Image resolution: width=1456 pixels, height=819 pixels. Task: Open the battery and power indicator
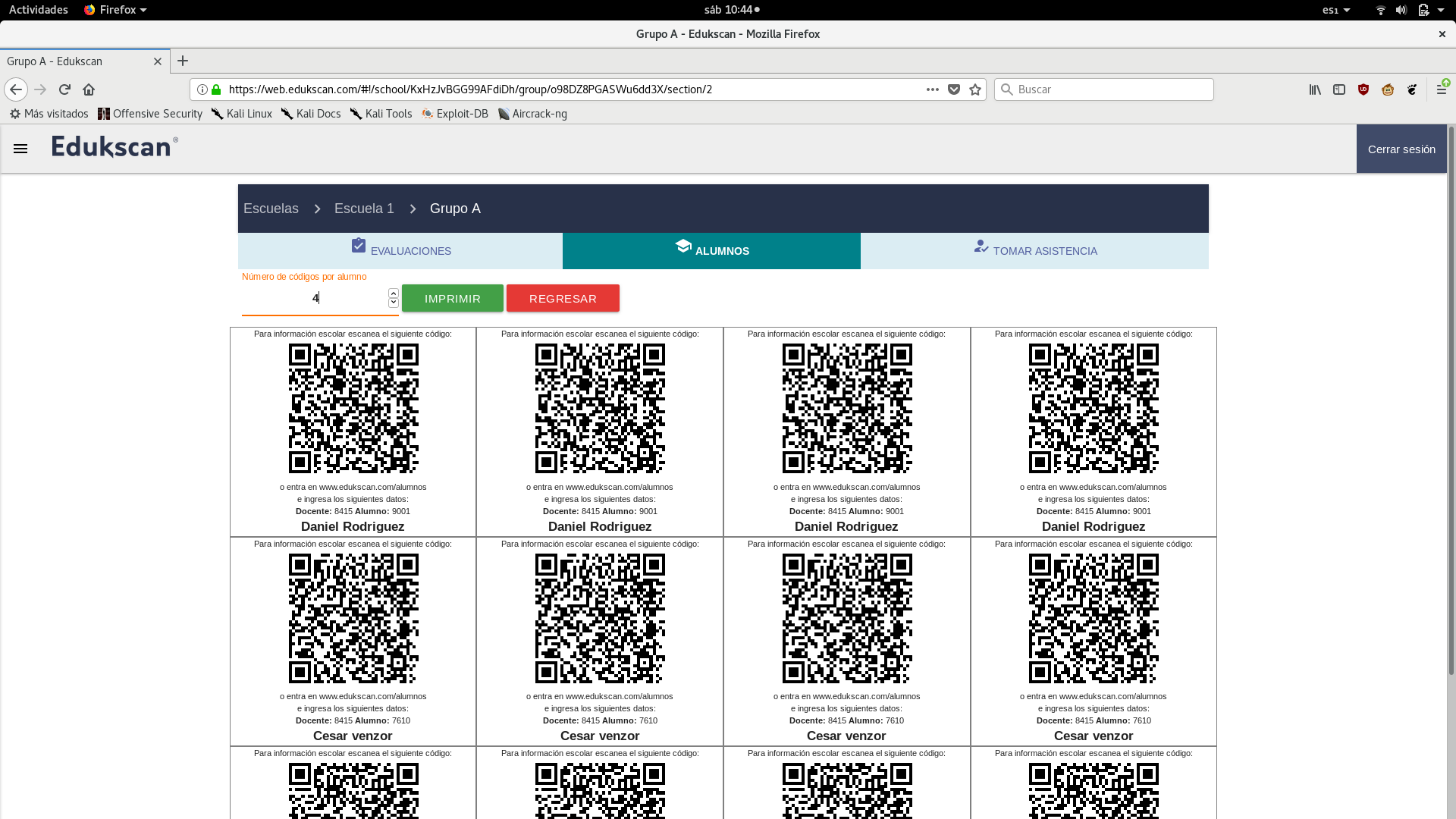(1423, 10)
